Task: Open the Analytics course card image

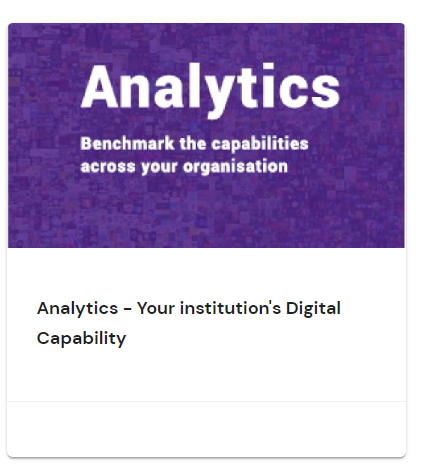Action: tap(206, 135)
